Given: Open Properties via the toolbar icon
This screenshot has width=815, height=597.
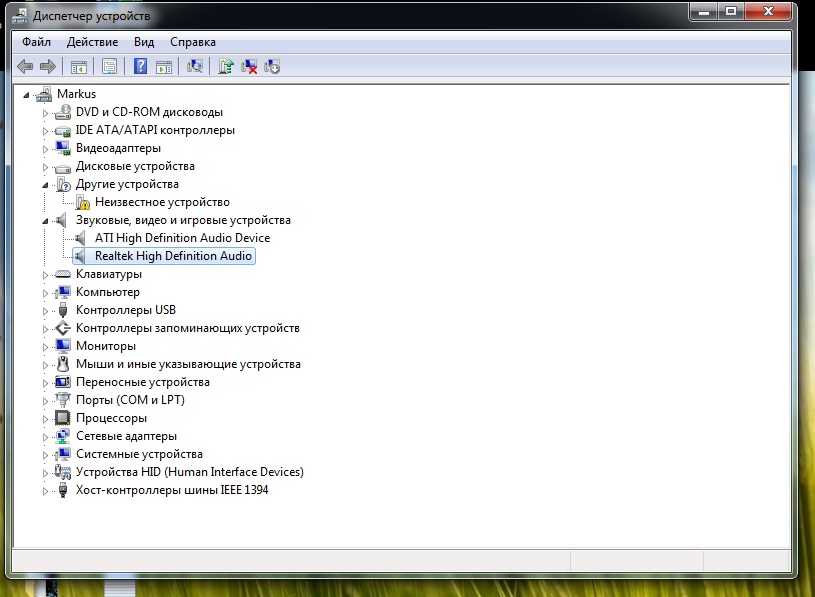Looking at the screenshot, I should coord(109,66).
